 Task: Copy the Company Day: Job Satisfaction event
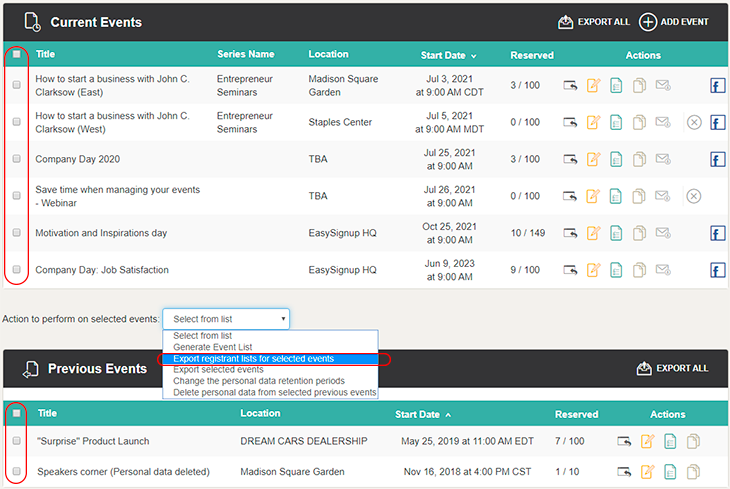[x=639, y=270]
